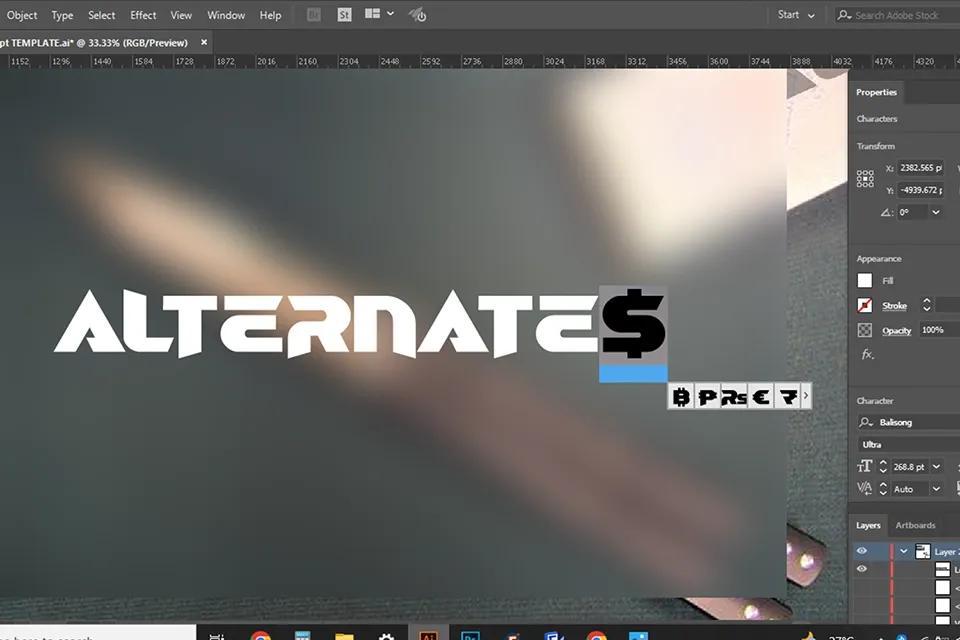
Task: Toggle visibility of the top layer
Action: point(862,551)
